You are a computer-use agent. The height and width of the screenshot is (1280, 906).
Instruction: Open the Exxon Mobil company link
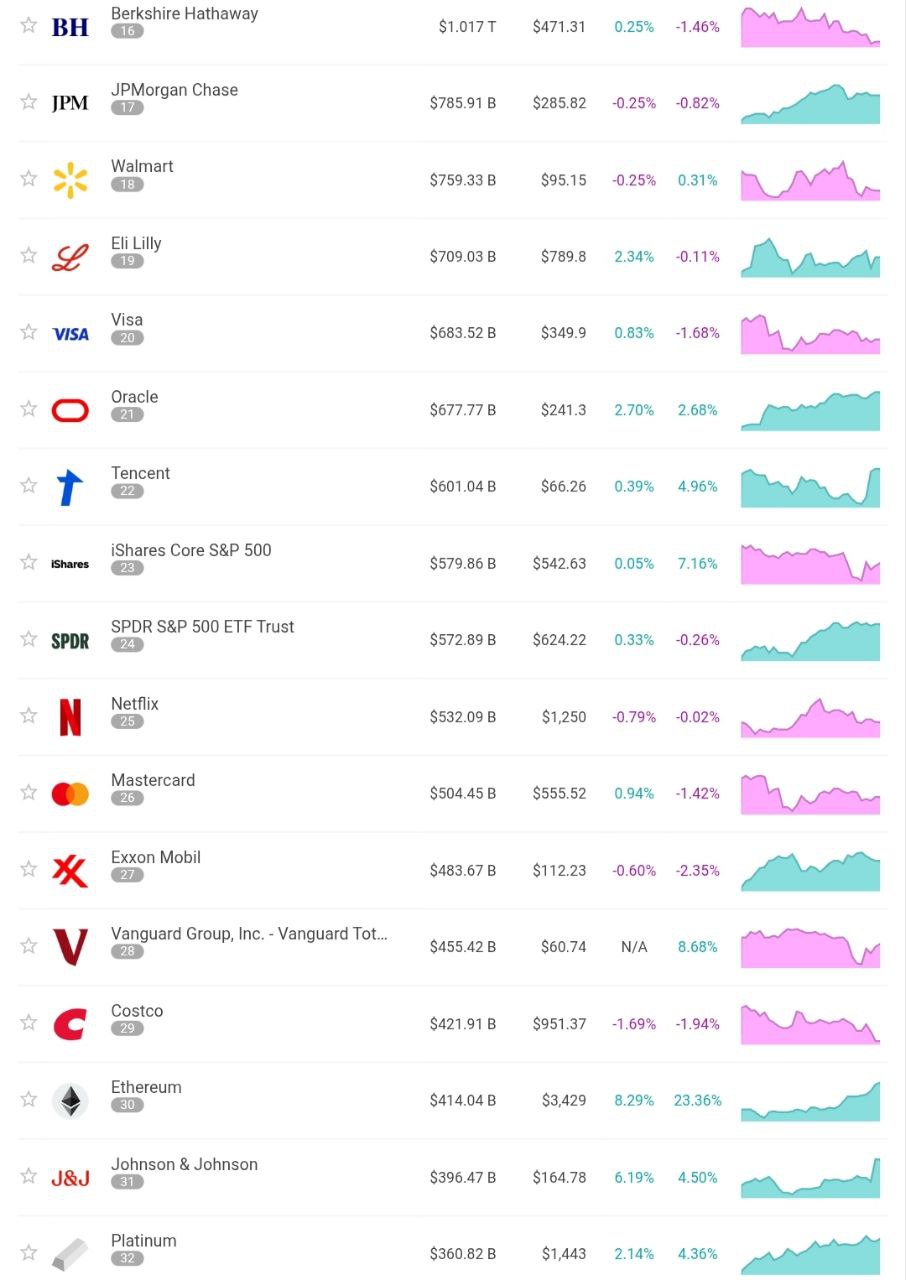pyautogui.click(x=155, y=857)
